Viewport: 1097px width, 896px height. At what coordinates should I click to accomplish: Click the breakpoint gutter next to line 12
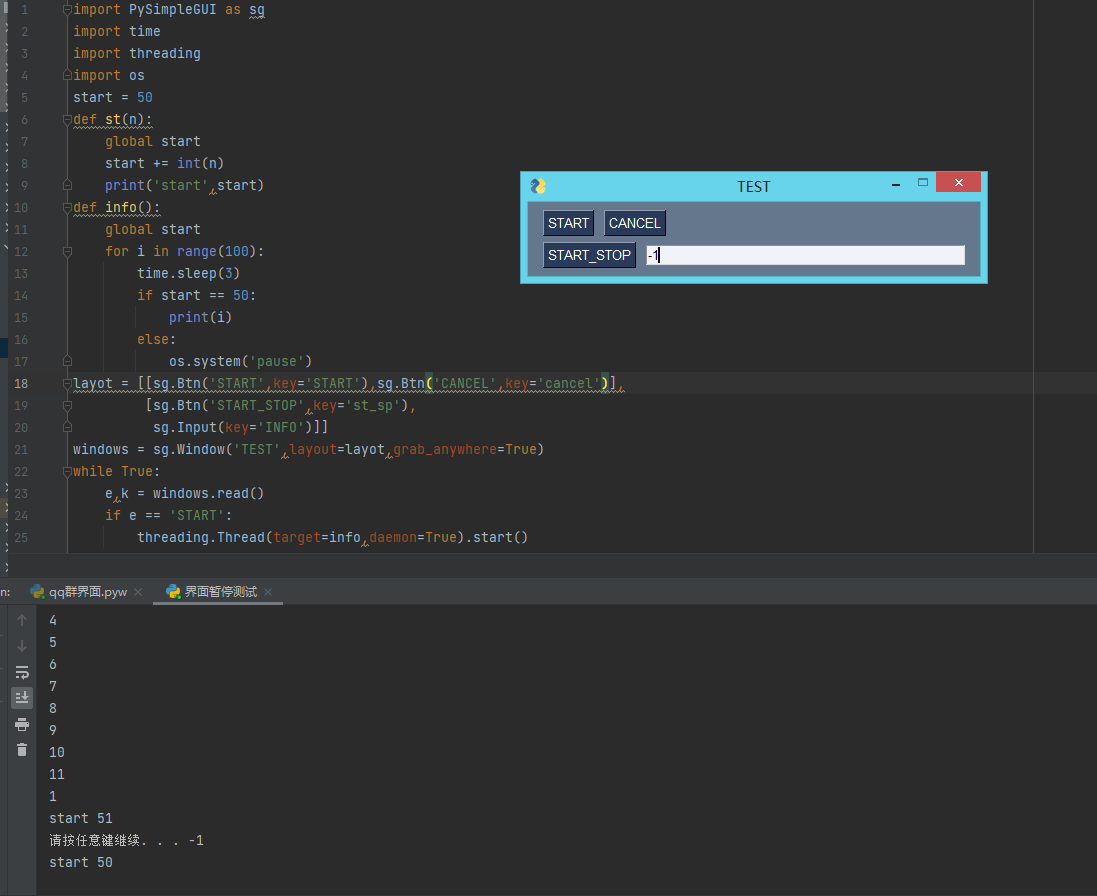coord(45,251)
